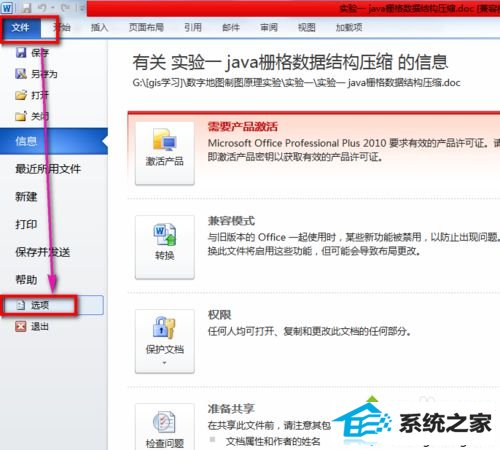Viewport: 500px width, 450px height.
Task: Click the Options (选项) icon
Action: 21,305
